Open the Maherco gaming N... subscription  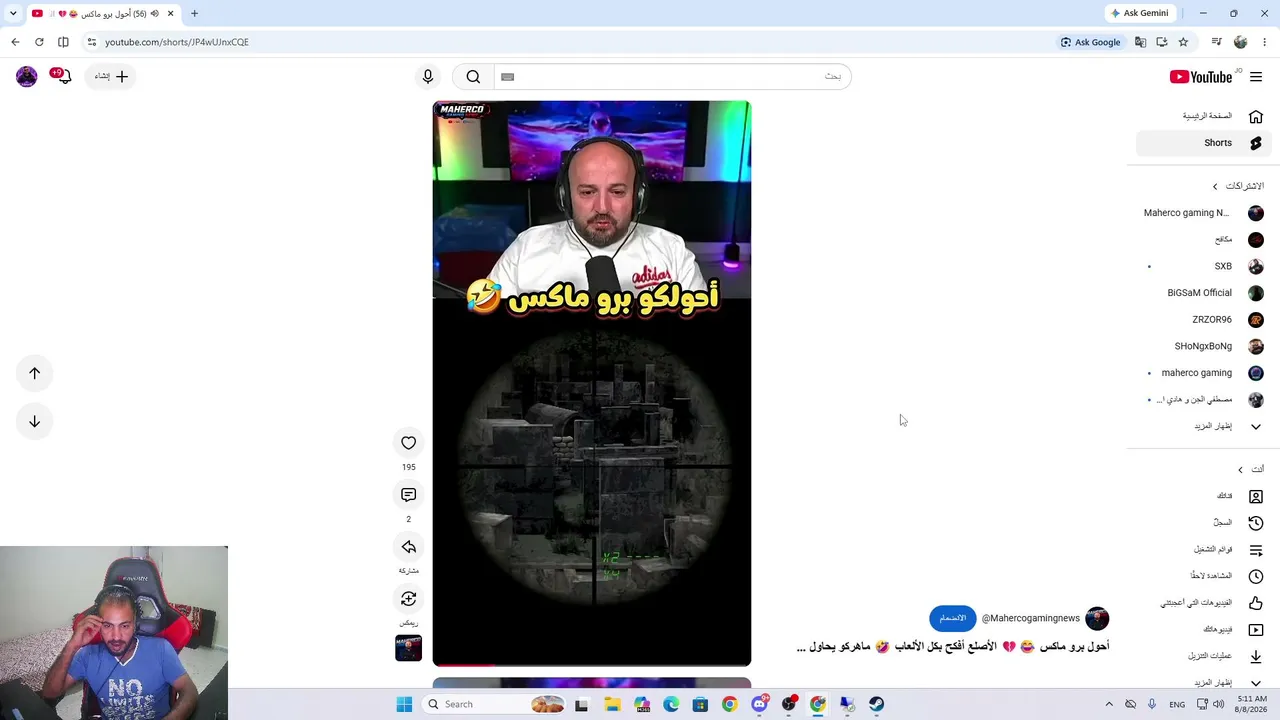click(1204, 213)
